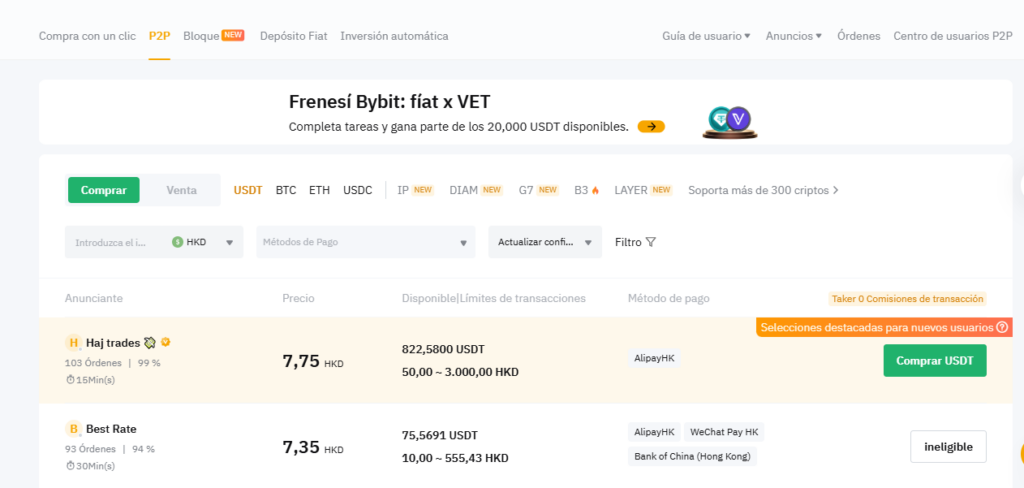Select the G7 new coin
The image size is (1024, 488).
[539, 190]
